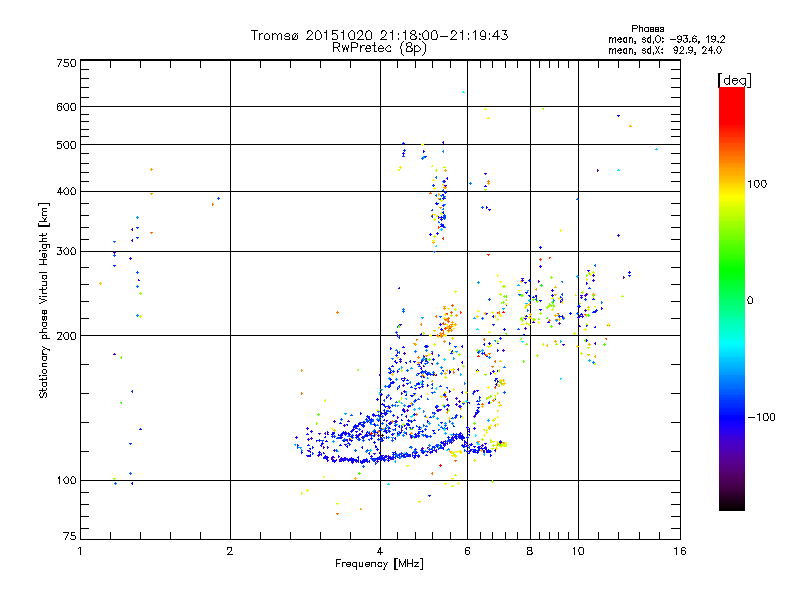This screenshot has width=800, height=600.
Task: Click the y-axis tick '500'
Action: tap(67, 145)
